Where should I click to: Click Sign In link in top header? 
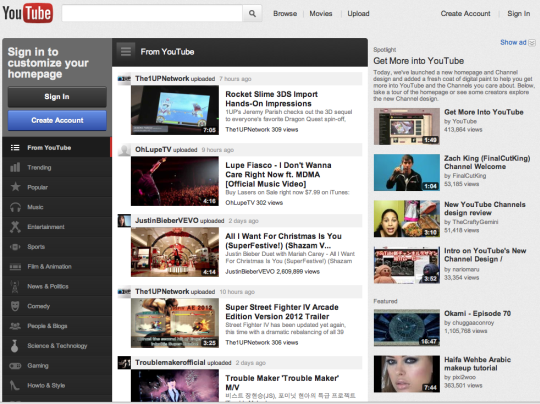tap(518, 14)
